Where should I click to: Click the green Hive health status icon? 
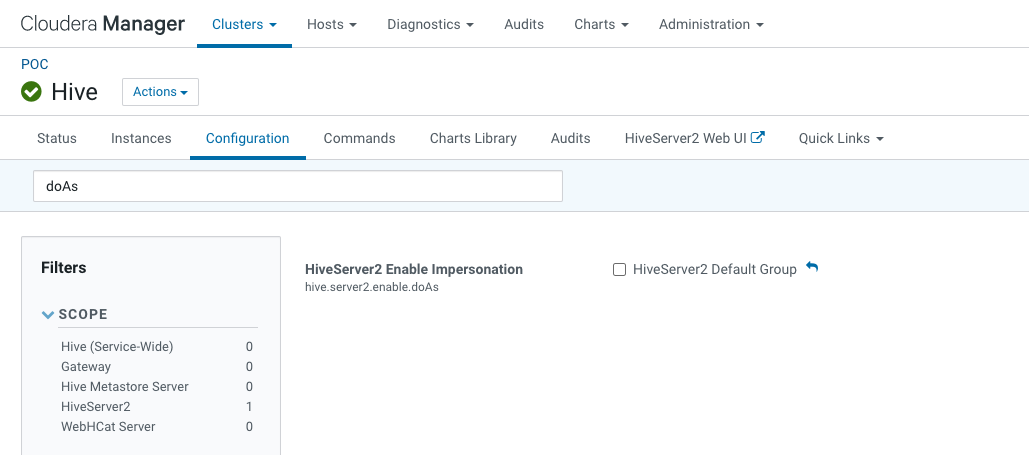pyautogui.click(x=31, y=92)
